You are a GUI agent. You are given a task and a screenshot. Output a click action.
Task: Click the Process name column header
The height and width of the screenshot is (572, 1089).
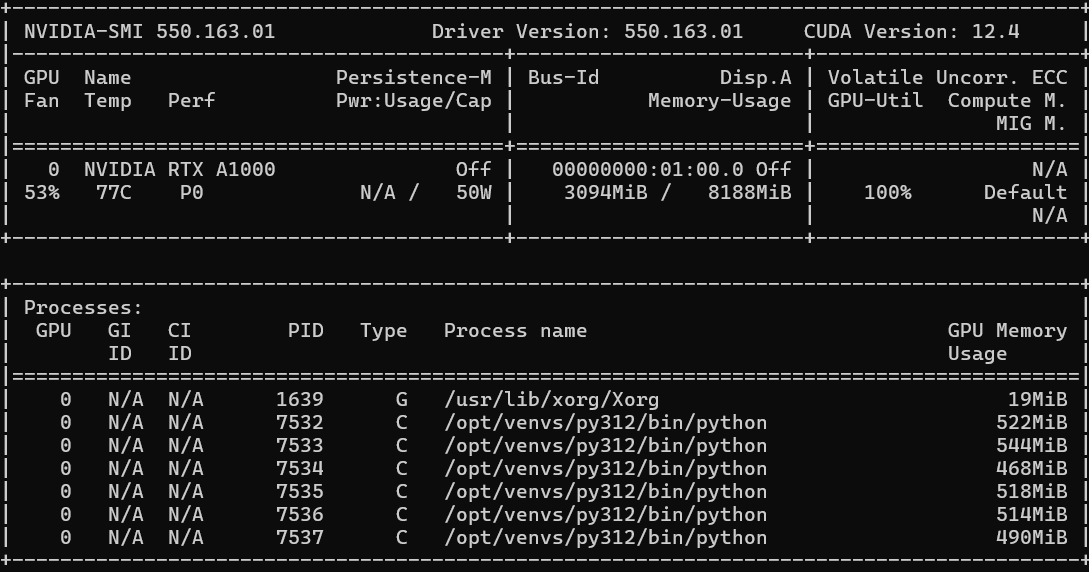pyautogui.click(x=515, y=330)
